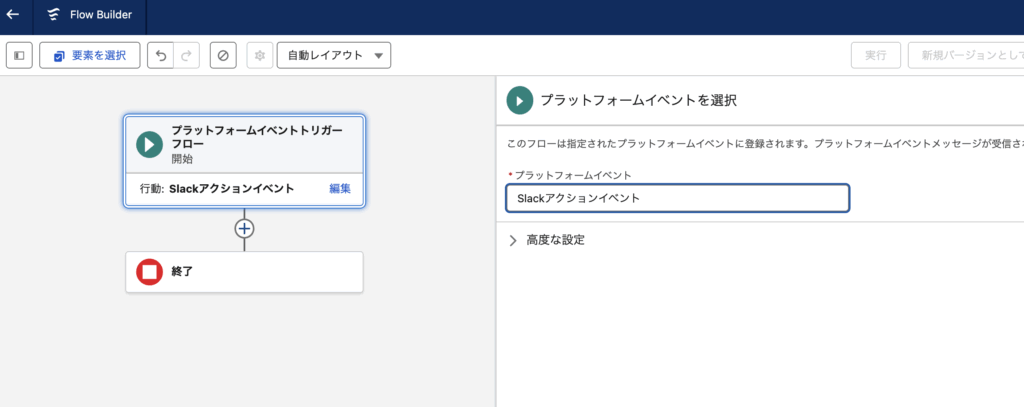This screenshot has width=1024, height=407.
Task: Click the プラットフォームイベント input field
Action: click(677, 198)
